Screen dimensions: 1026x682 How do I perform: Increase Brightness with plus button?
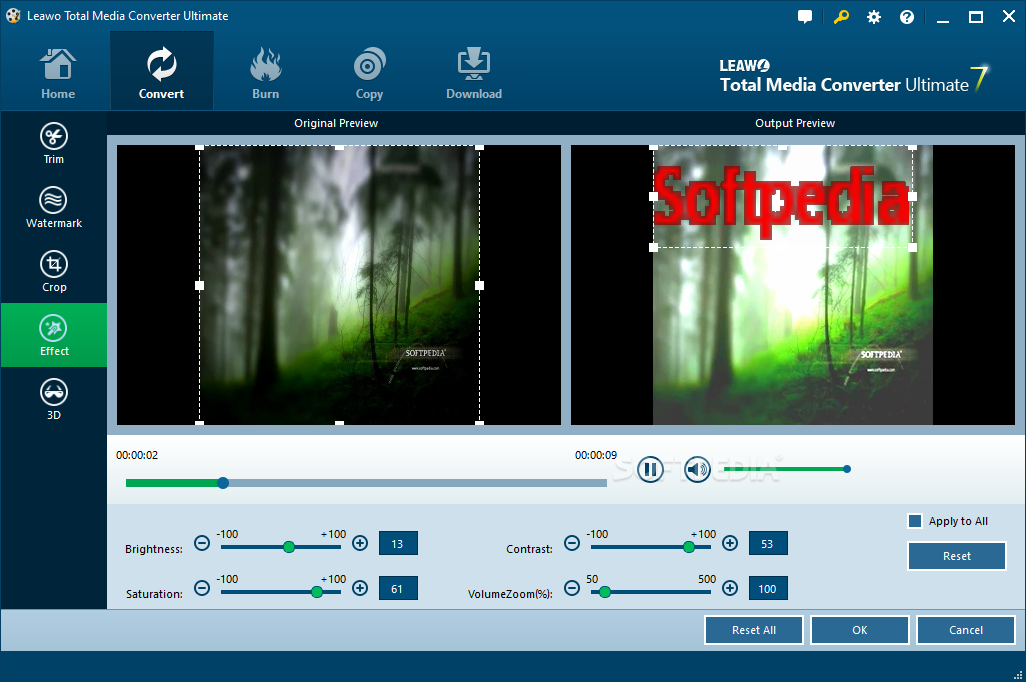360,543
